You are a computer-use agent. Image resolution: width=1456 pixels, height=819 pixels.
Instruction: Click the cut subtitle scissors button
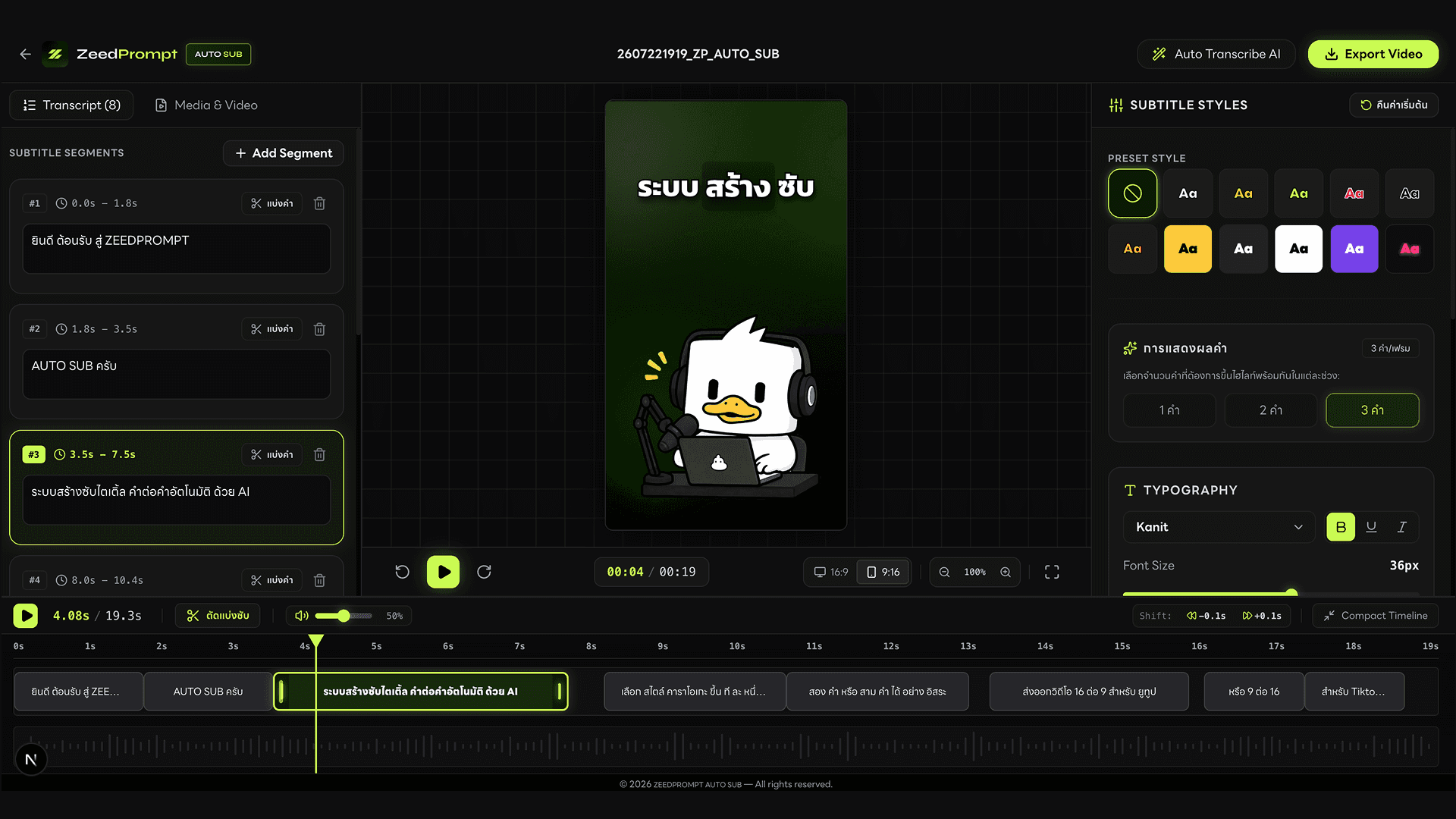tap(218, 616)
